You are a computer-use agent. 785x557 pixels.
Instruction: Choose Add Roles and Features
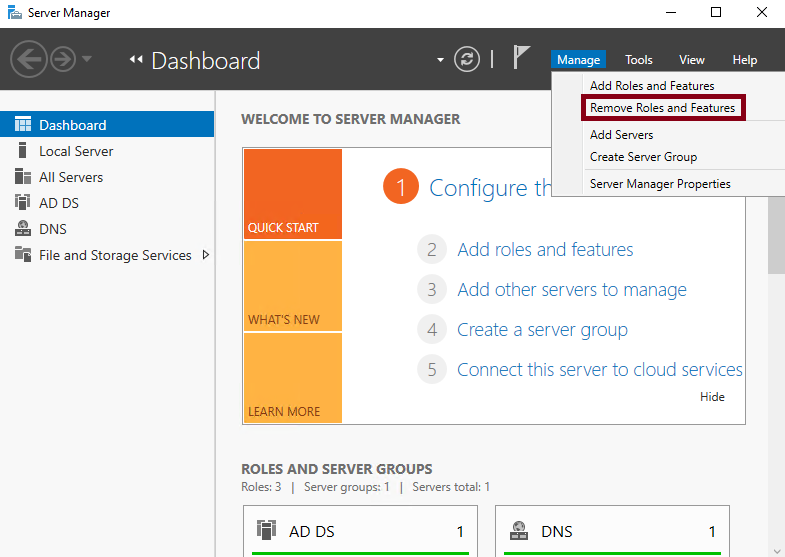click(652, 86)
